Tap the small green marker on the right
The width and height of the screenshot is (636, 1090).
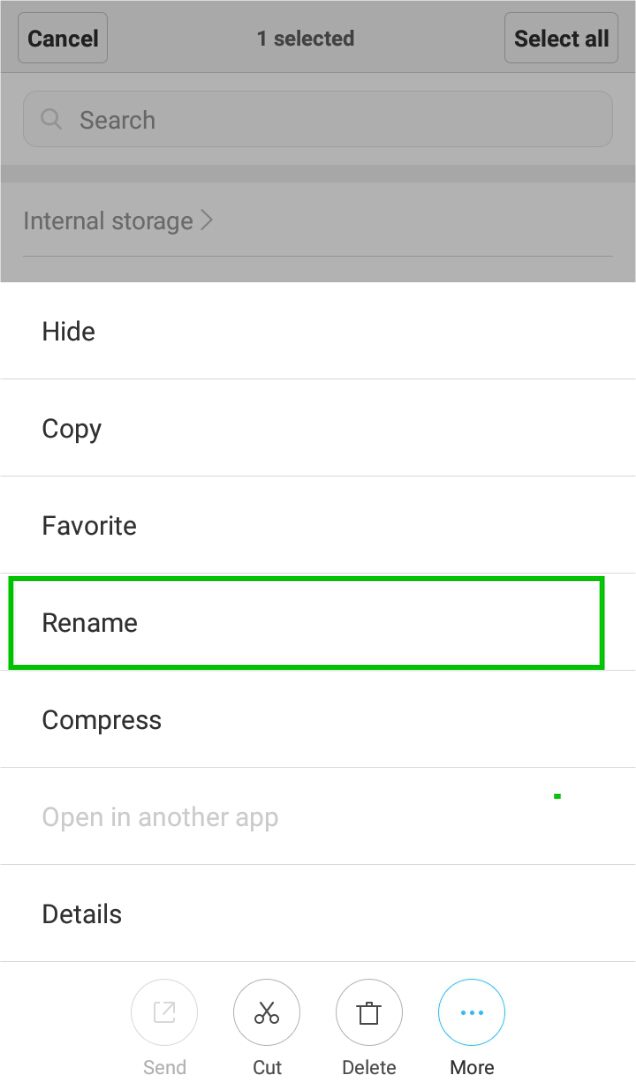pos(557,795)
